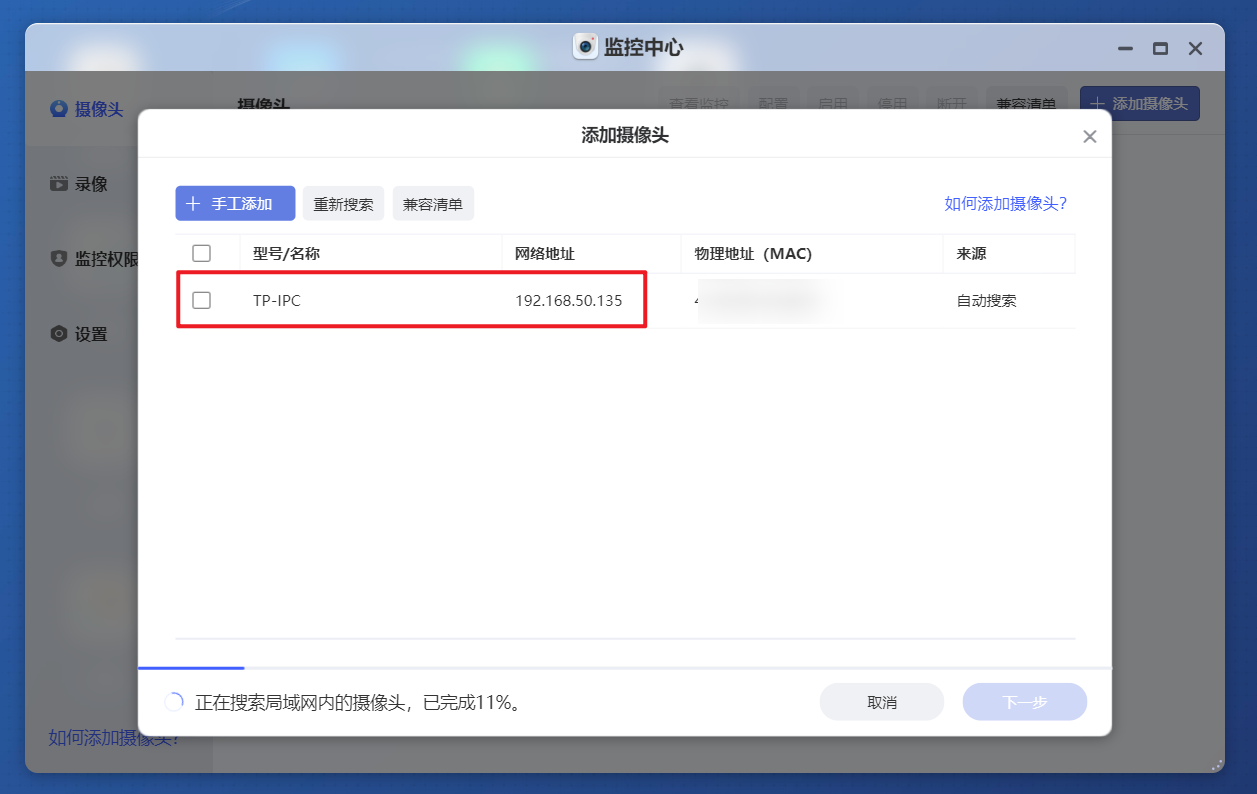
Task: Click the 下一步 next step button
Action: 1024,702
